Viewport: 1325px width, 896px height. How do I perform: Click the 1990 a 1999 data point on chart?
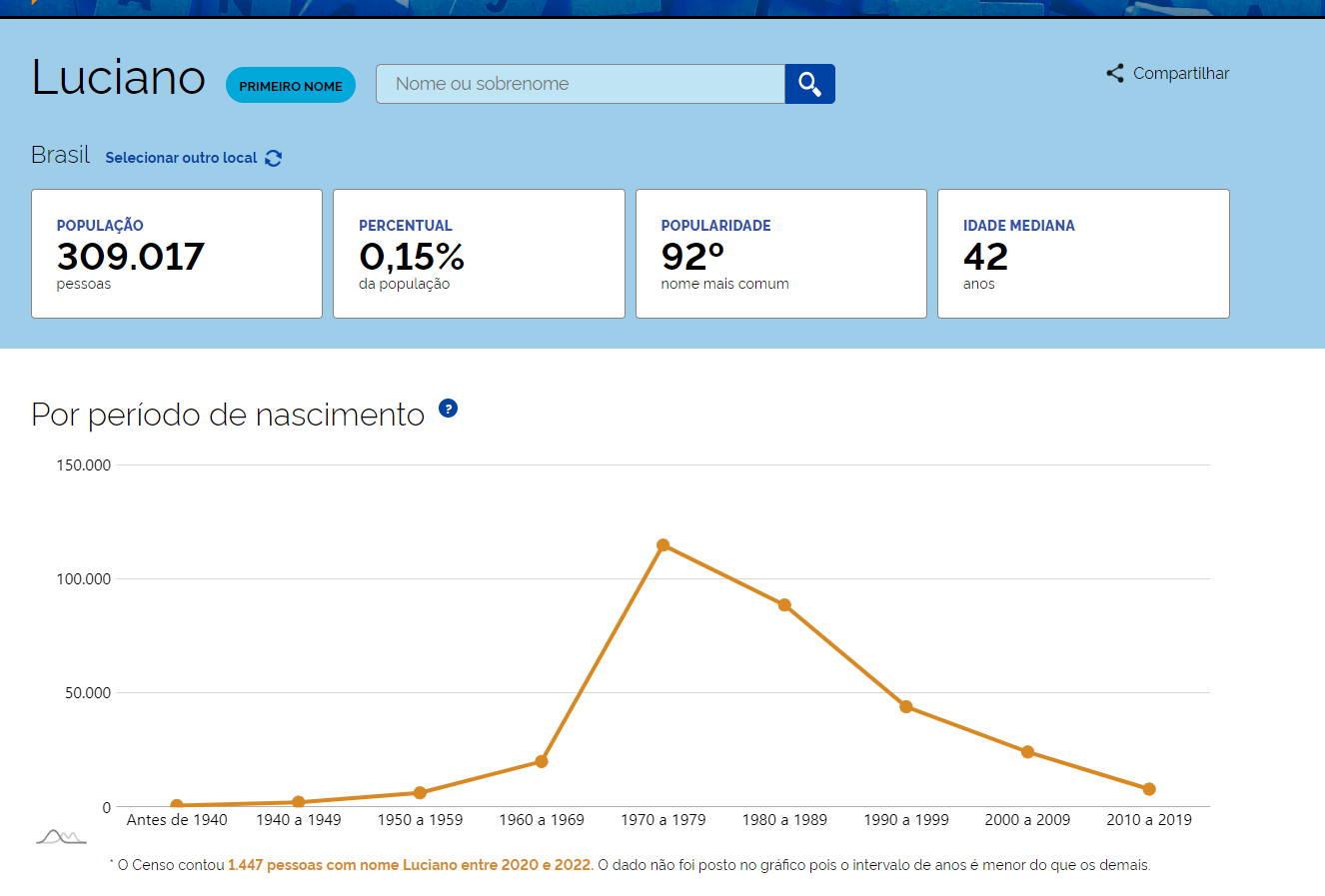coord(906,707)
